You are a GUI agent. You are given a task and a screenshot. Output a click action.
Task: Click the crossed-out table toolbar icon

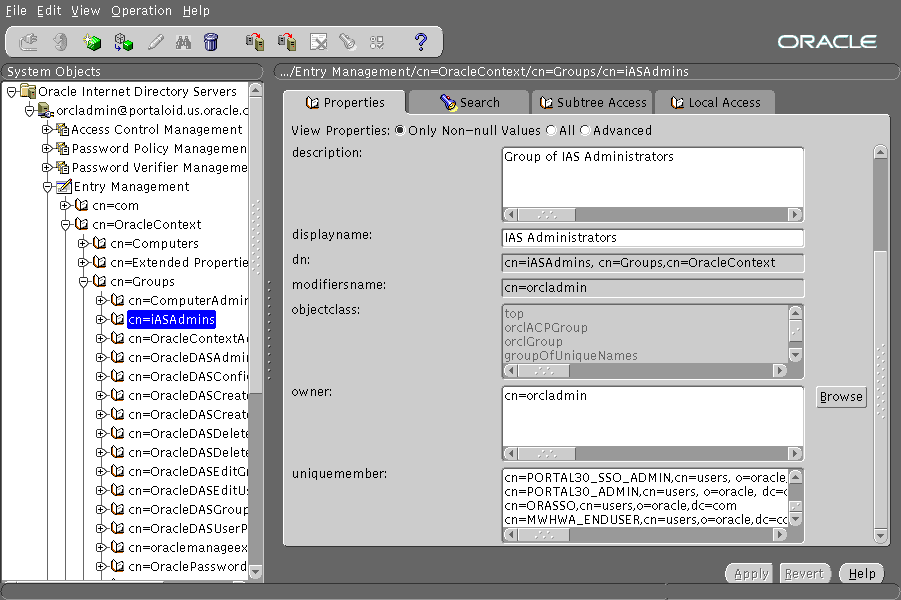(318, 42)
